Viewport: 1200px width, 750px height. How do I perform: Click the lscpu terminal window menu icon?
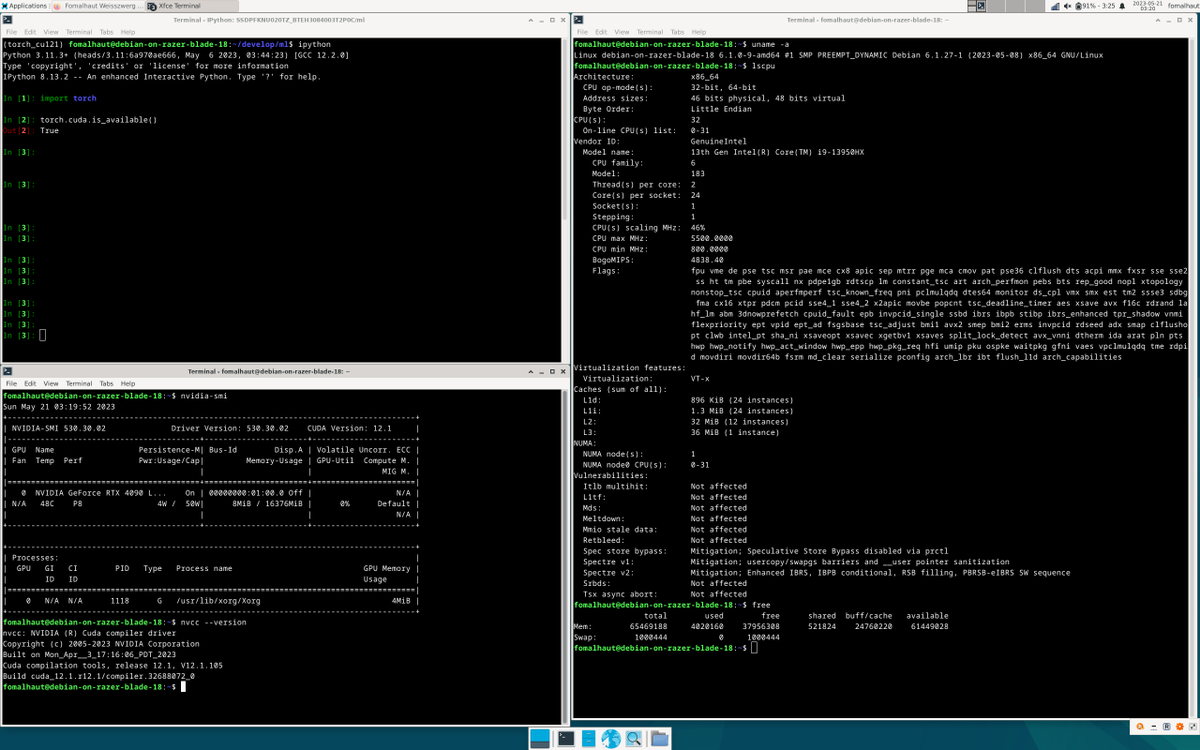coord(579,20)
